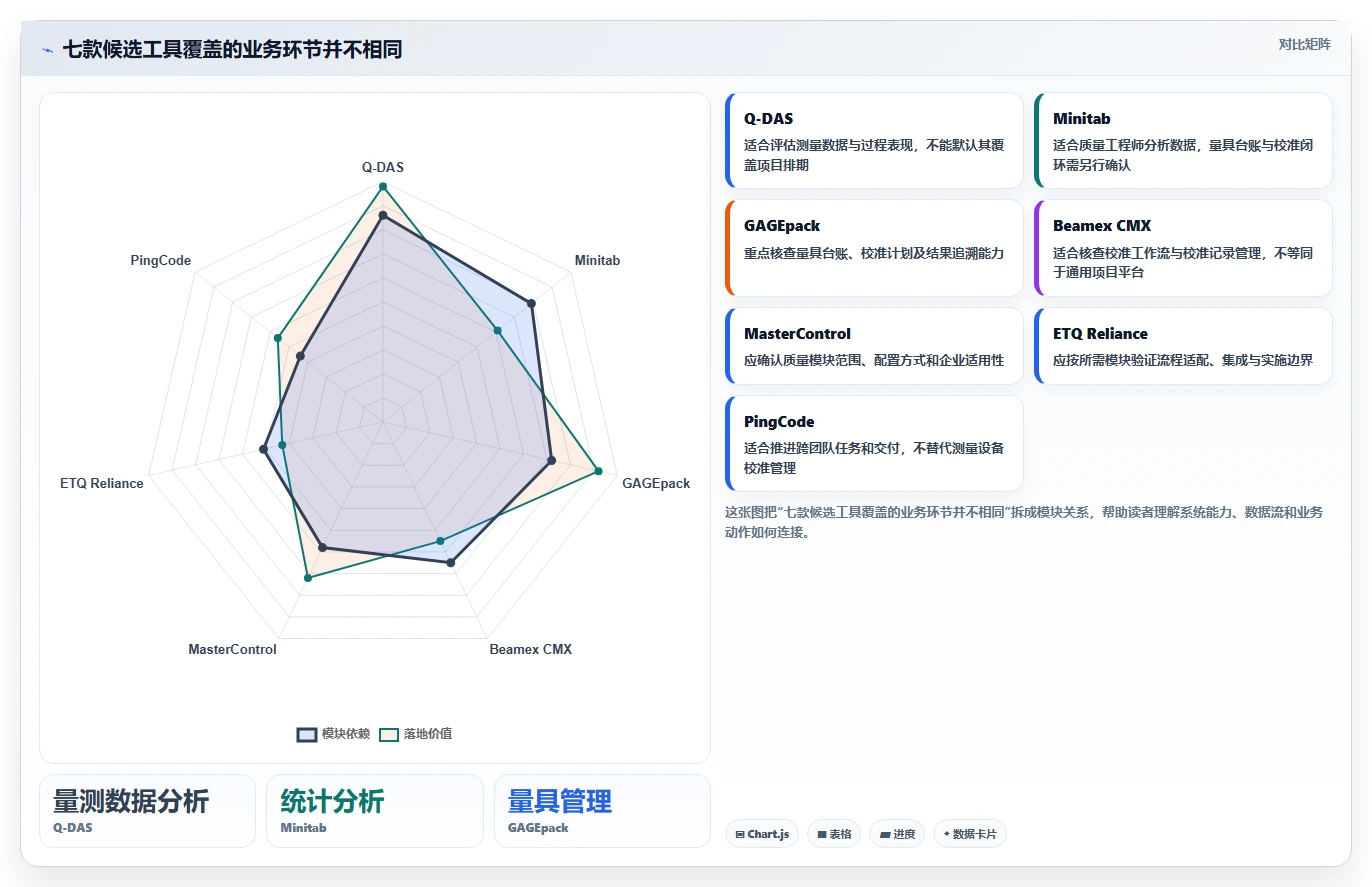Viewport: 1372px width, 887px height.
Task: Open the MasterControl description card
Action: click(x=874, y=346)
